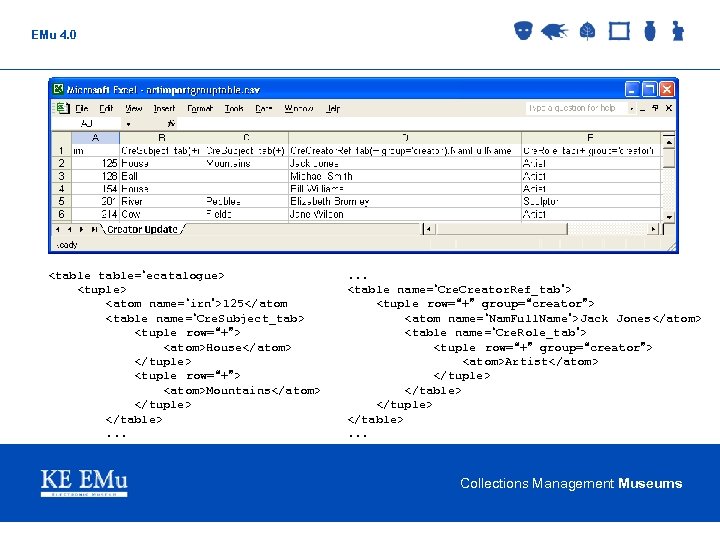Open the File menu in Excel

click(x=82, y=108)
